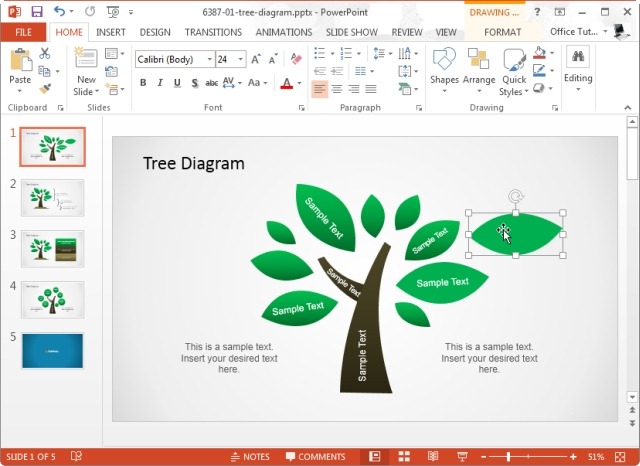Open PowerPoint Help question mark
The width and height of the screenshot is (640, 466).
pyautogui.click(x=537, y=12)
